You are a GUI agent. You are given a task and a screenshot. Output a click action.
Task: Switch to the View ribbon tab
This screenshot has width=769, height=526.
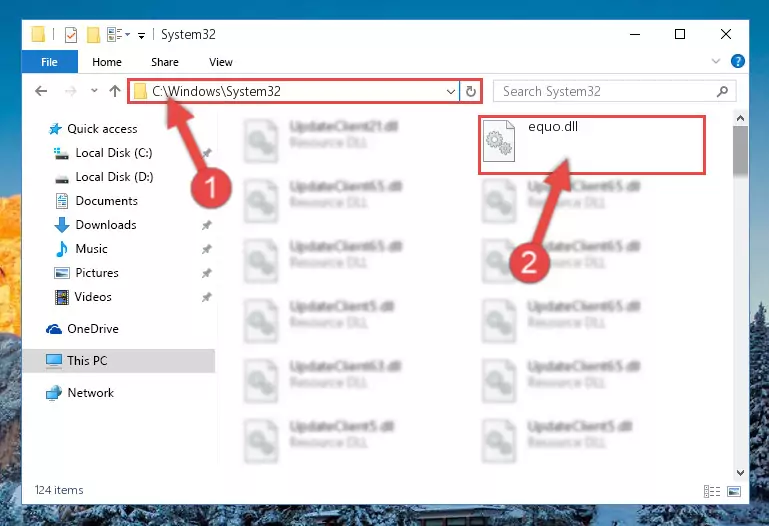(x=221, y=62)
